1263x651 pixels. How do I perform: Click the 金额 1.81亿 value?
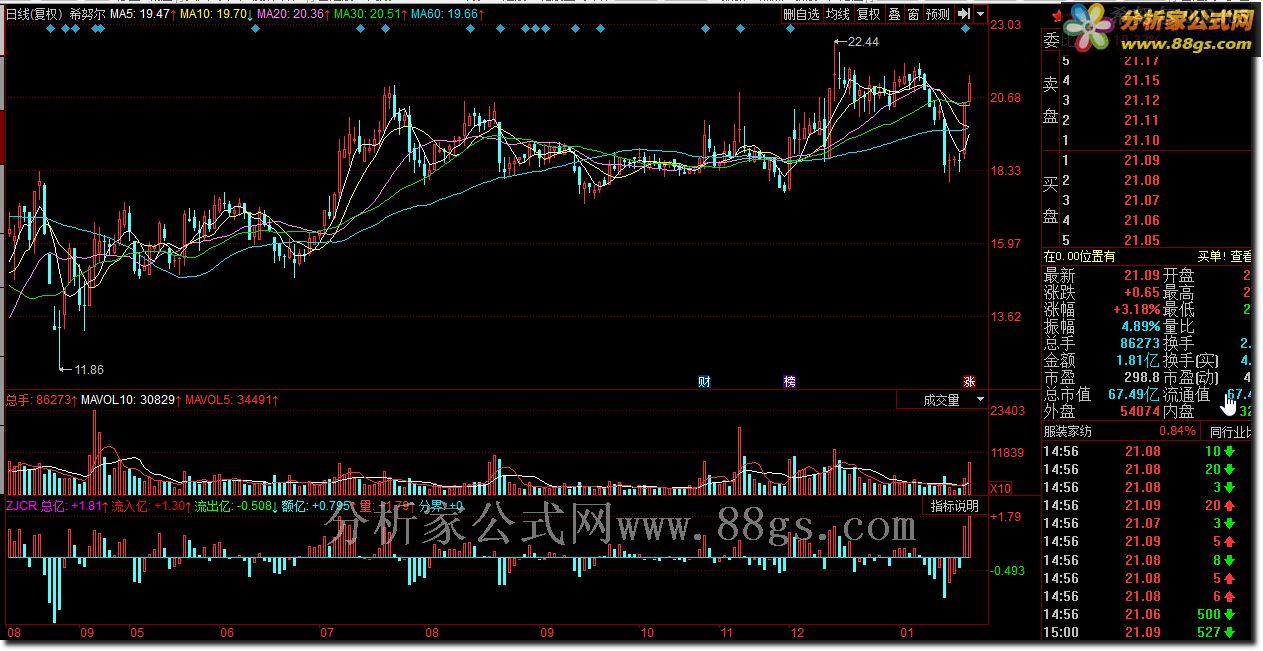coord(1138,360)
